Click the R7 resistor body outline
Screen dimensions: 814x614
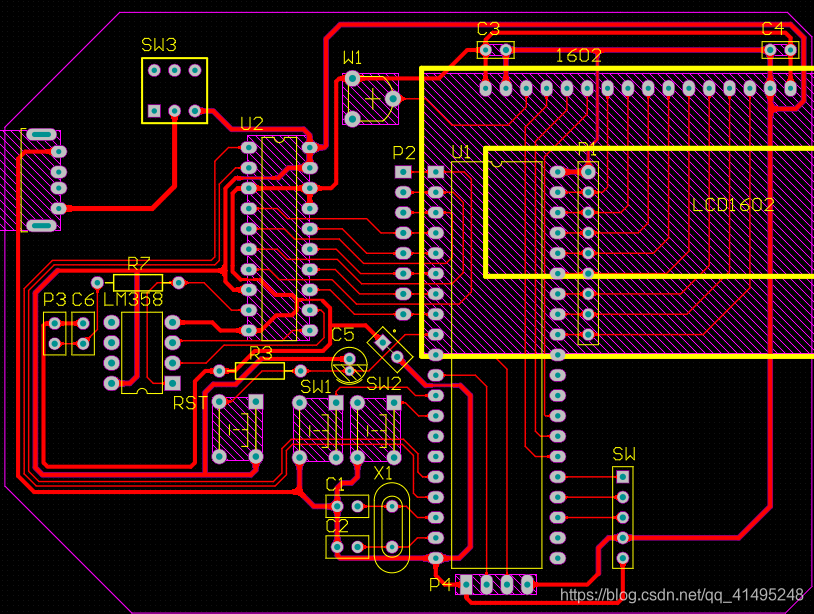click(138, 282)
